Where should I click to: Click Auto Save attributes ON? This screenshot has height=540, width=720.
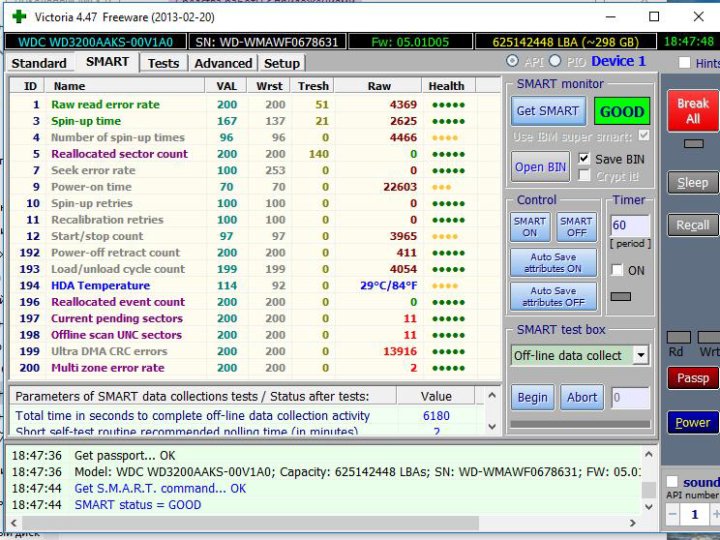tap(551, 263)
